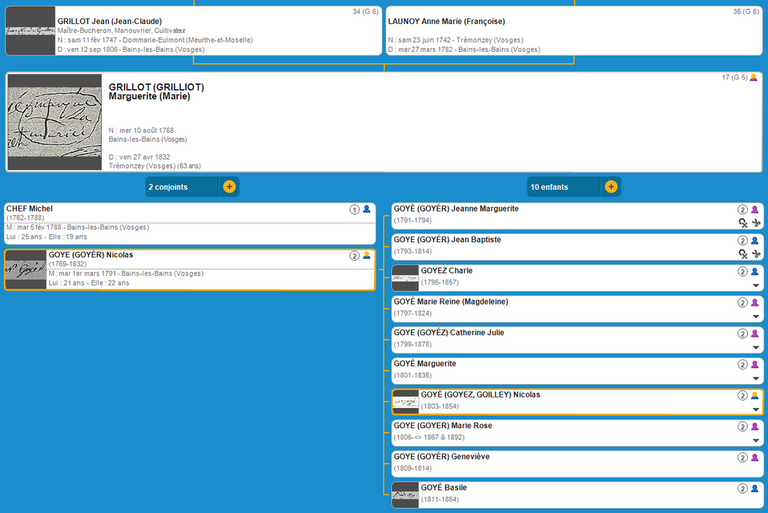The image size is (768, 513).
Task: Click the blue person icon for Jean Baptiste
Action: tap(755, 240)
